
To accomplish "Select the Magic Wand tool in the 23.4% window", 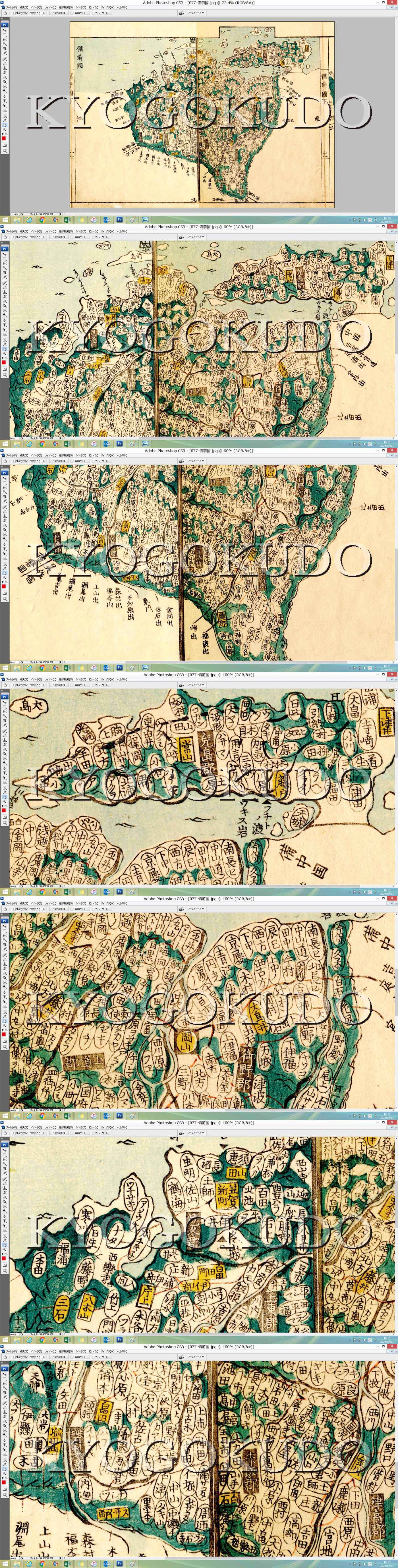I will click(x=4, y=44).
